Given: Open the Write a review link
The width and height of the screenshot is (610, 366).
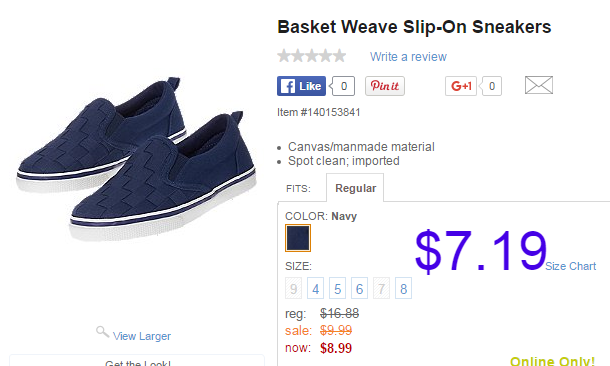Looking at the screenshot, I should click(408, 57).
